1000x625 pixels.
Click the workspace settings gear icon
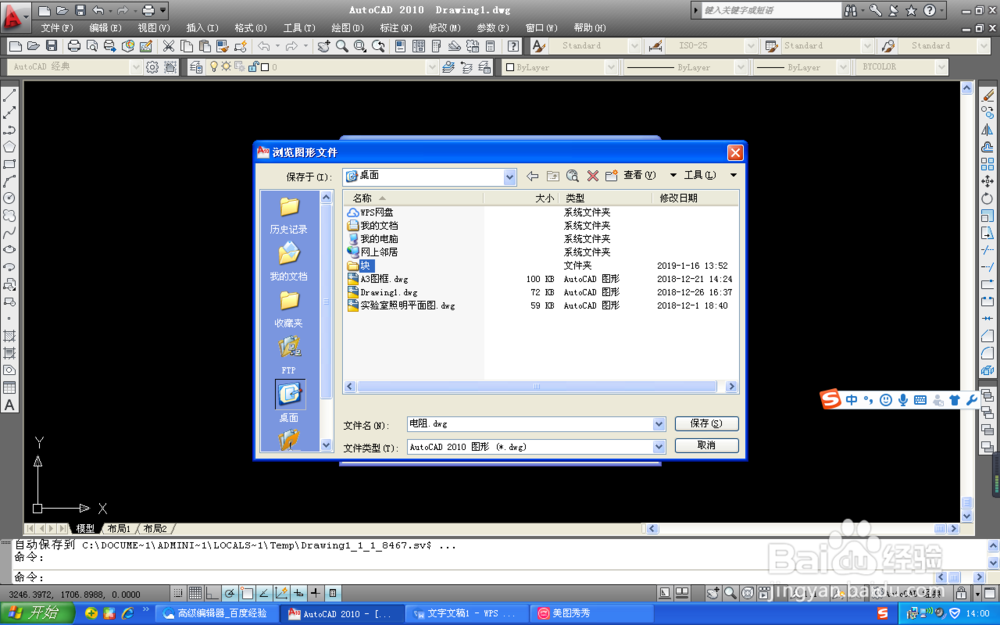click(x=152, y=67)
